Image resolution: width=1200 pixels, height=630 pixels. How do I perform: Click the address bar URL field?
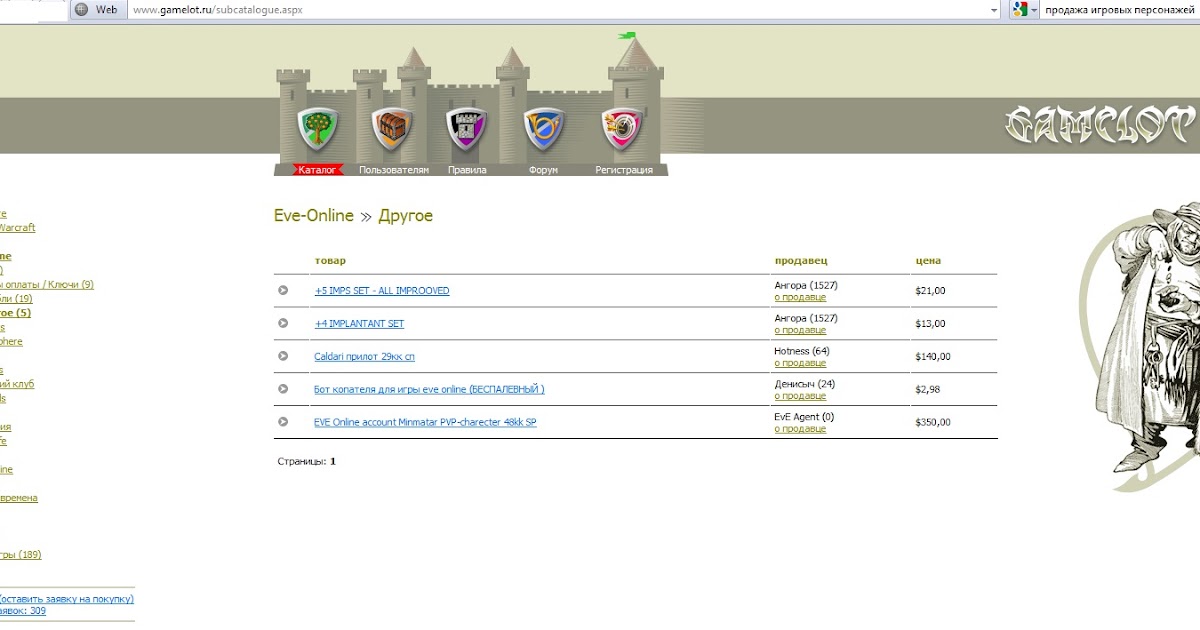(x=560, y=10)
